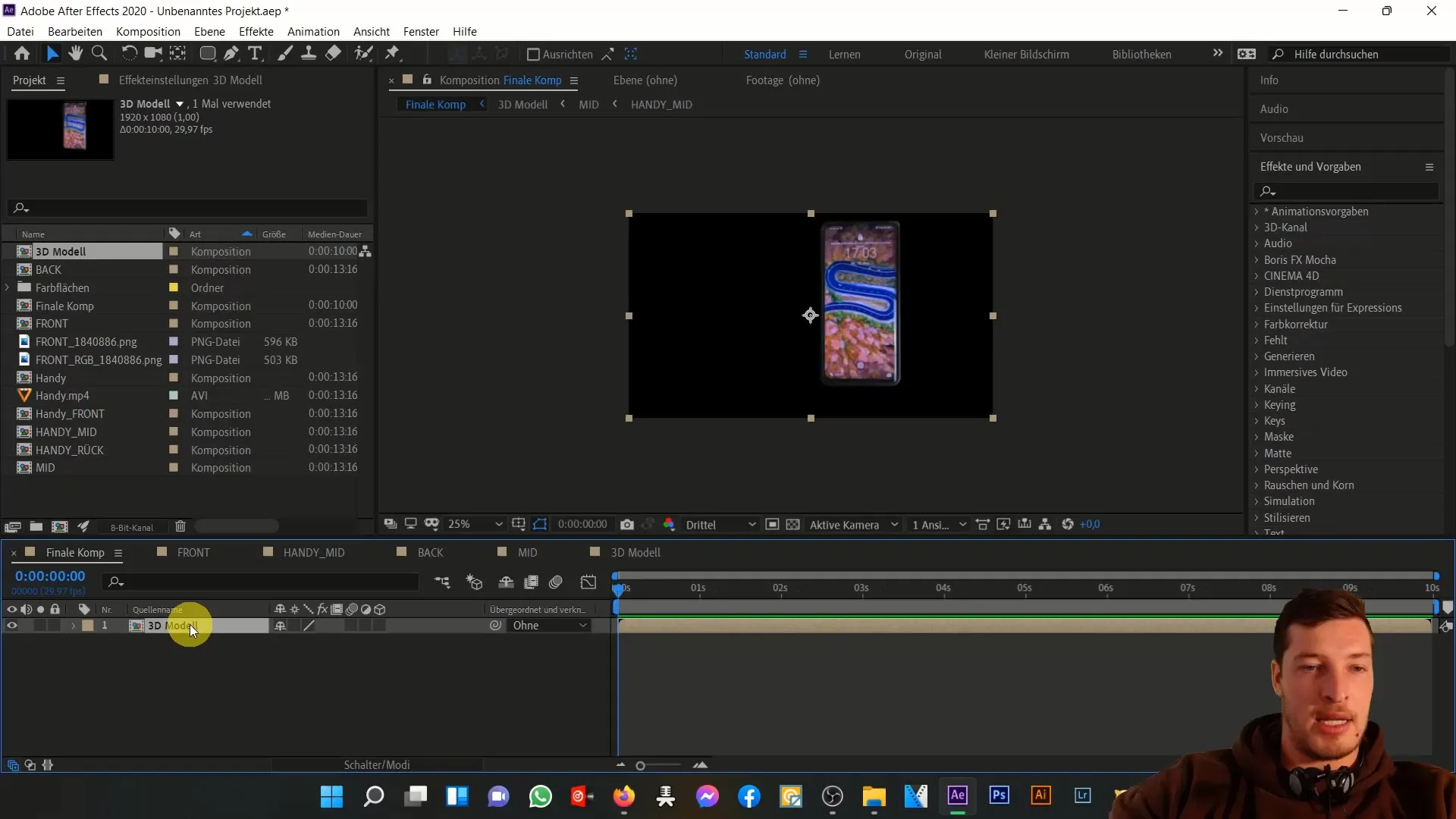Open the 1 Ansicht layout dropdown
Viewport: 1456px width, 819px height.
pos(939,525)
